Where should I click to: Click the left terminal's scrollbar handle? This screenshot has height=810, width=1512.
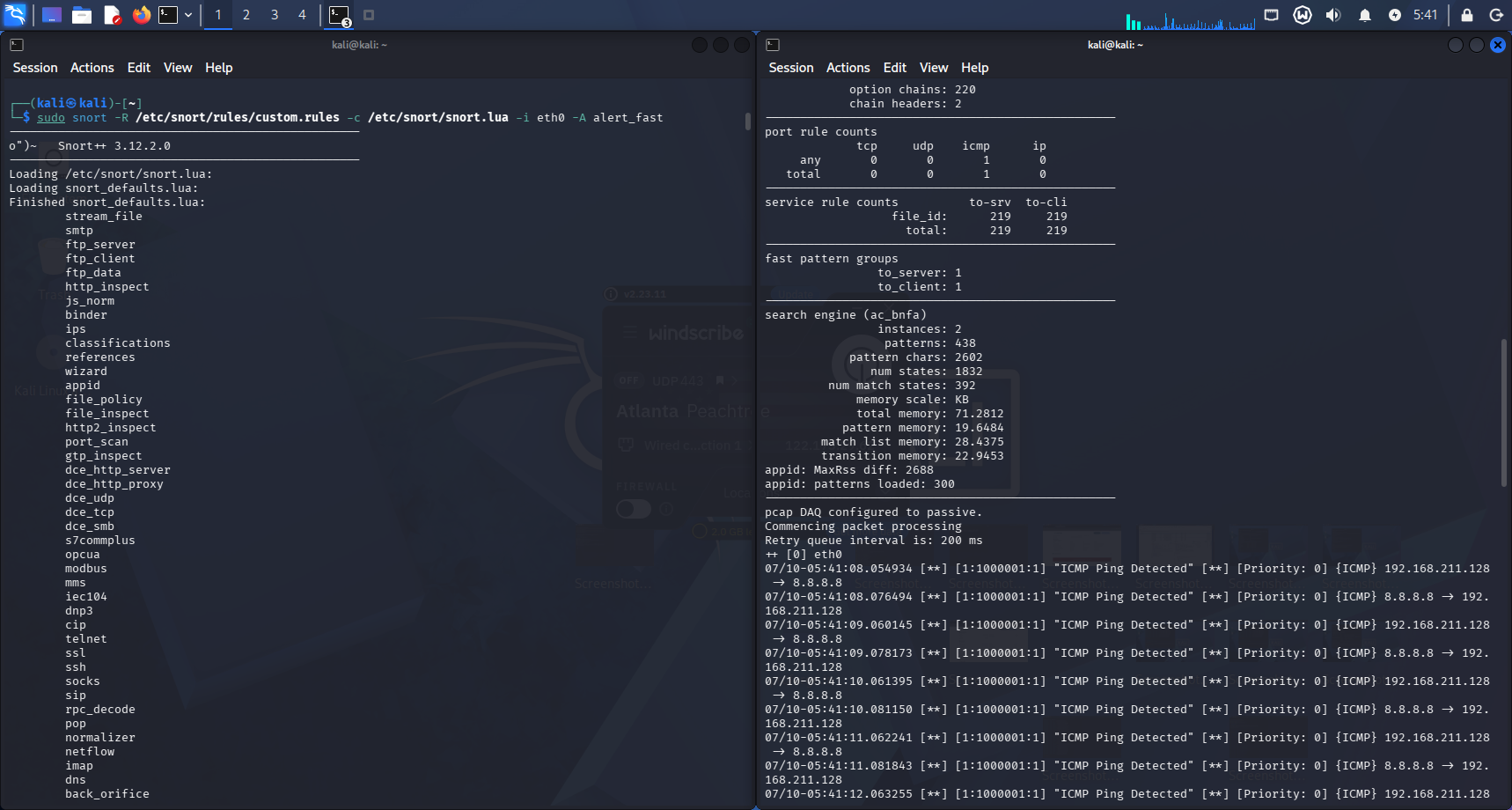[x=748, y=121]
